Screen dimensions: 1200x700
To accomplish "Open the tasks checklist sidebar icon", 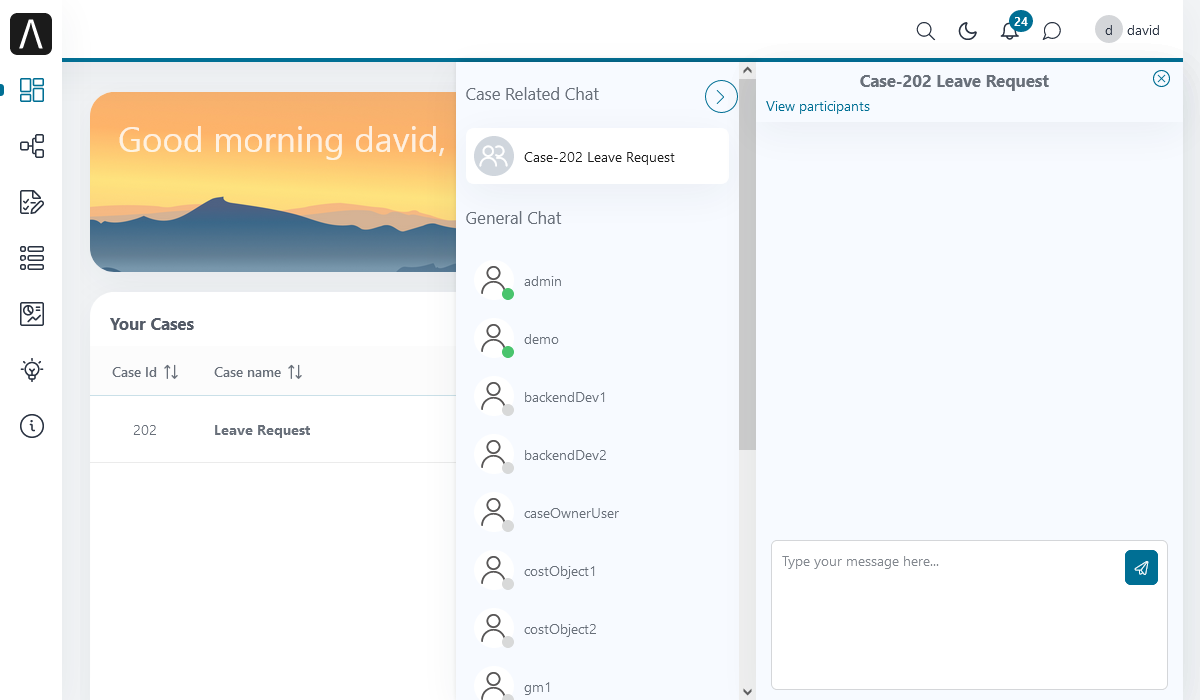I will point(32,202).
